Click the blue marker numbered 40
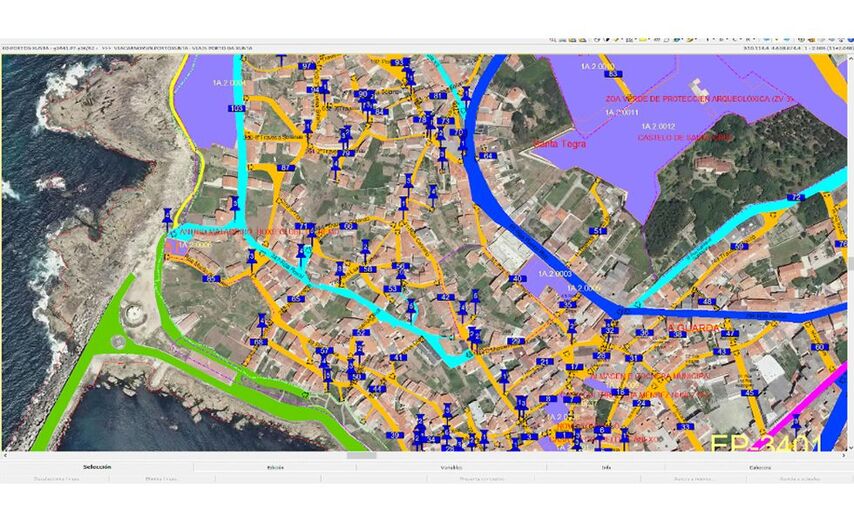The width and height of the screenshot is (854, 523). 518,279
